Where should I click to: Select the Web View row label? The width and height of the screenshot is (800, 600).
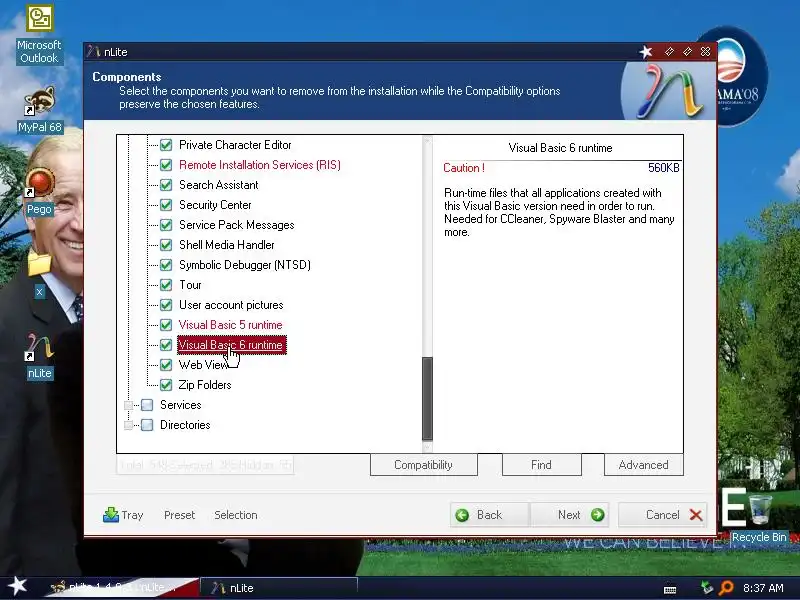(x=203, y=365)
